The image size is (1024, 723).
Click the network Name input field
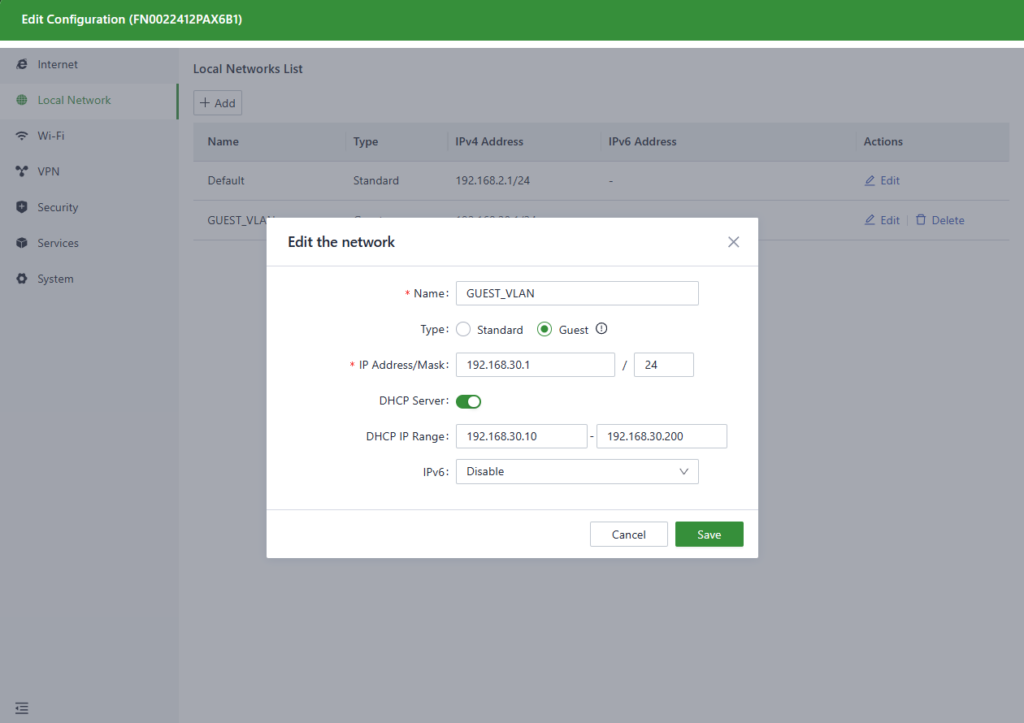(x=576, y=294)
